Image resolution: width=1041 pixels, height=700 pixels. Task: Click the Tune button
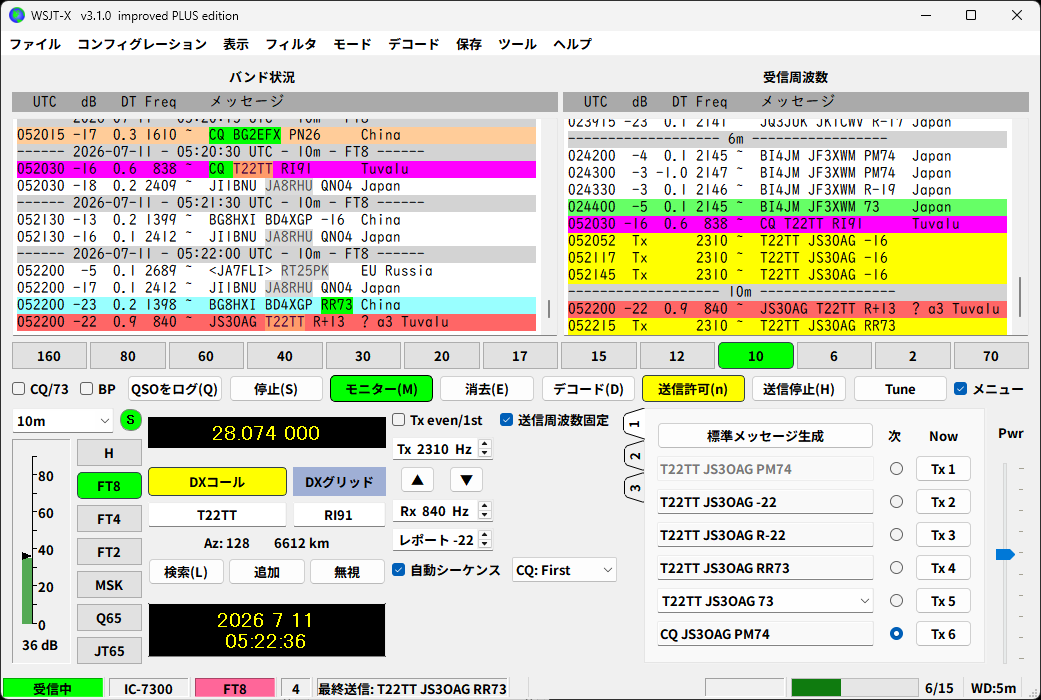(x=900, y=389)
